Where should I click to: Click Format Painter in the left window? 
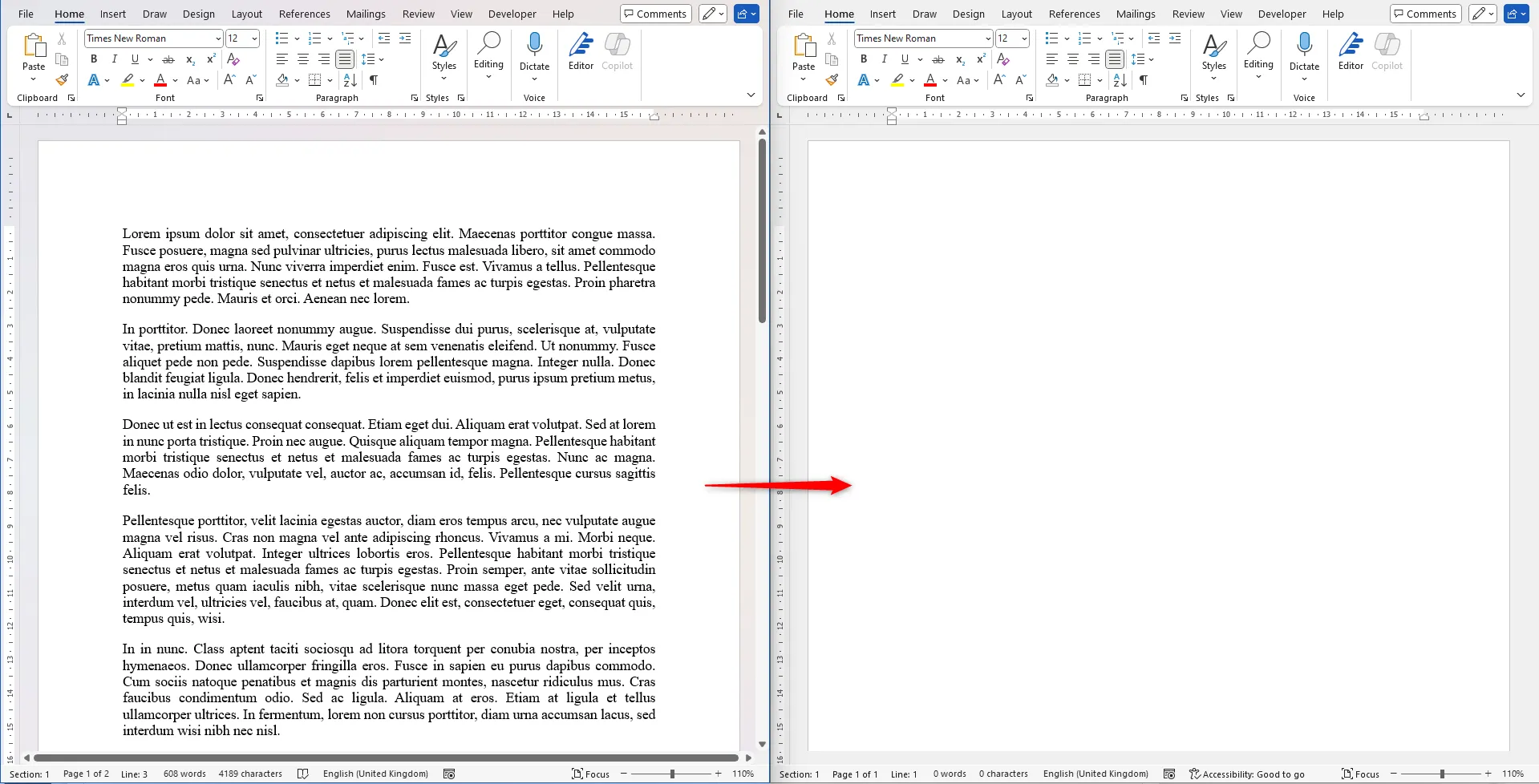62,80
